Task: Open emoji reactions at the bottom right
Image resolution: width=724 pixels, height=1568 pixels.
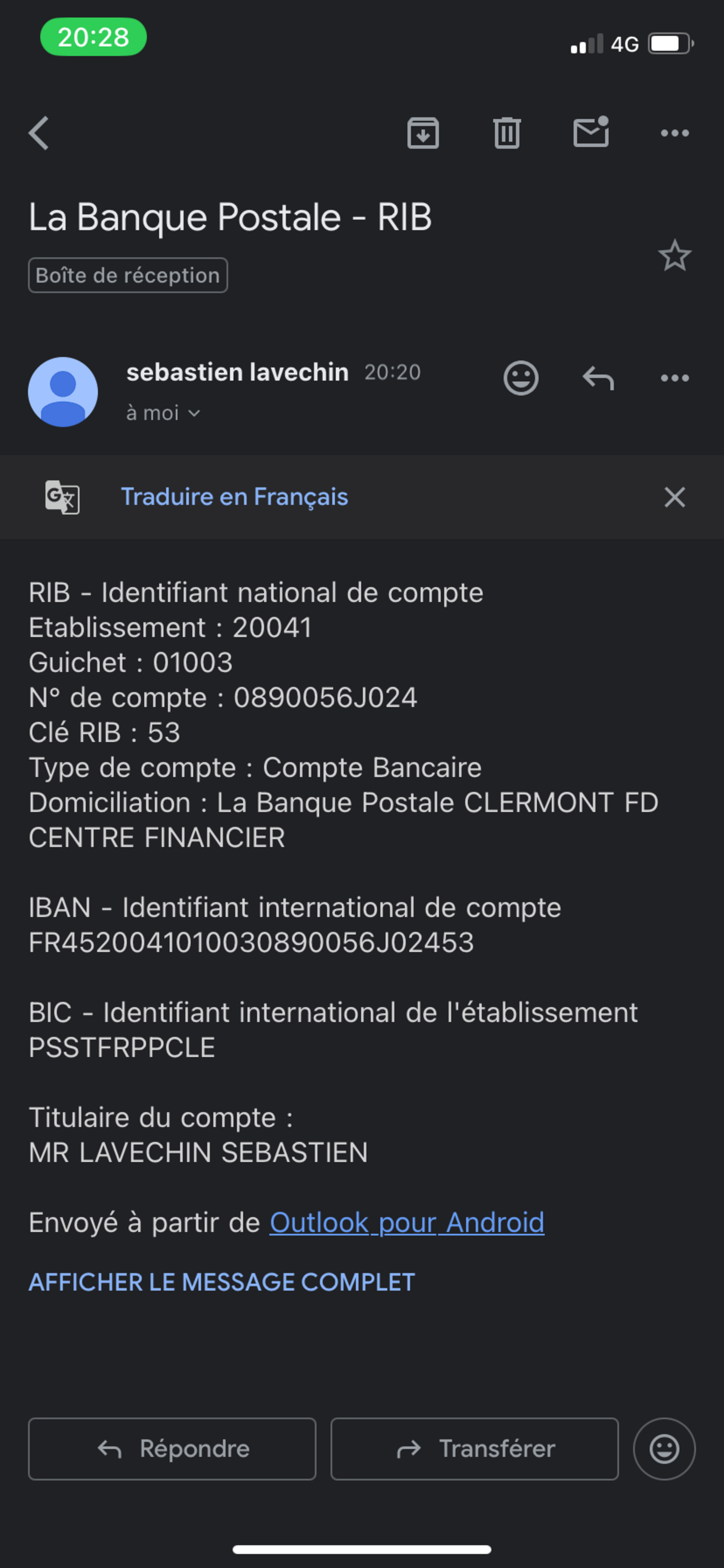Action: coord(664,1449)
